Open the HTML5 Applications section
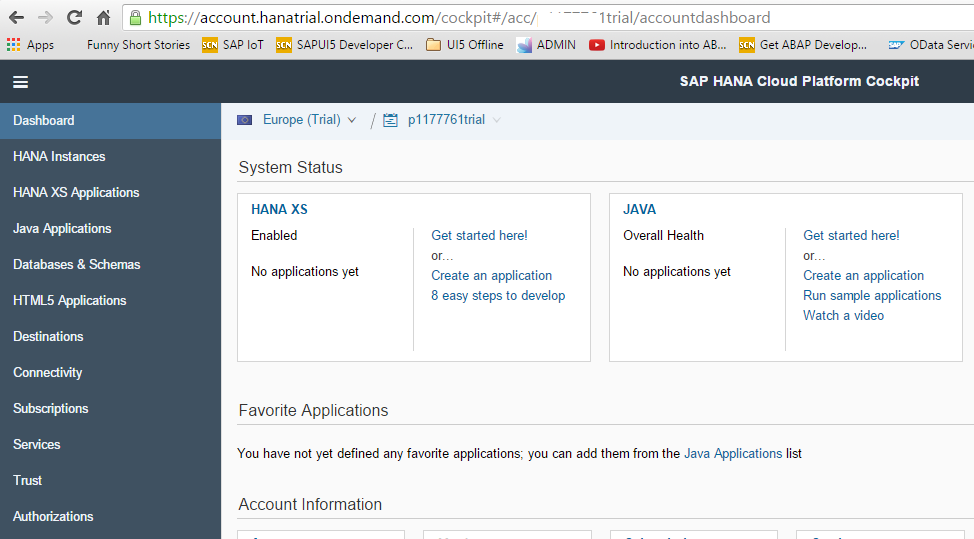Screen dimensions: 974x539 (x=69, y=300)
